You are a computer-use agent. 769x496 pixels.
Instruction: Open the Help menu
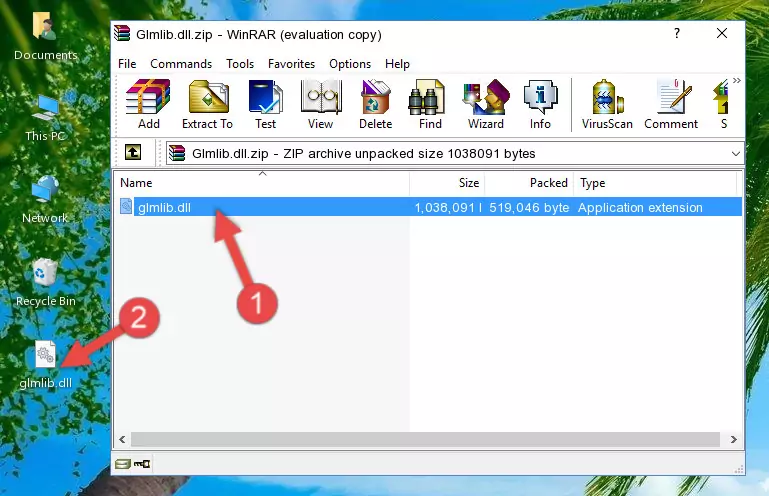pos(397,64)
